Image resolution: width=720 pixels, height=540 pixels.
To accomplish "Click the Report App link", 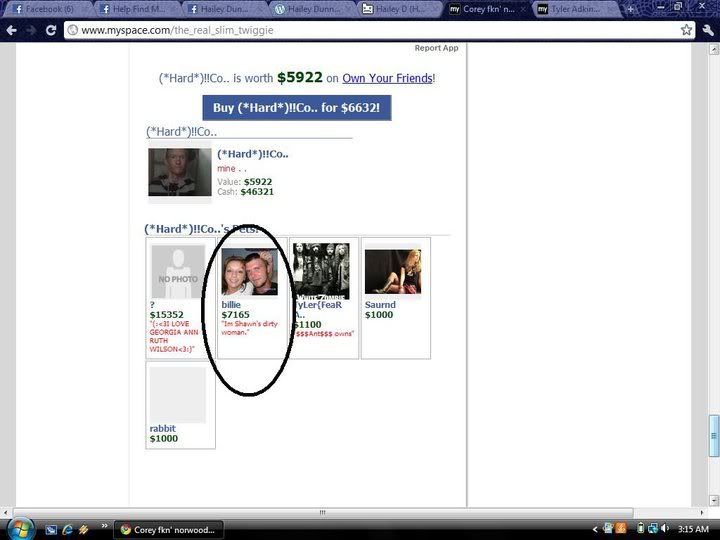I will [436, 48].
